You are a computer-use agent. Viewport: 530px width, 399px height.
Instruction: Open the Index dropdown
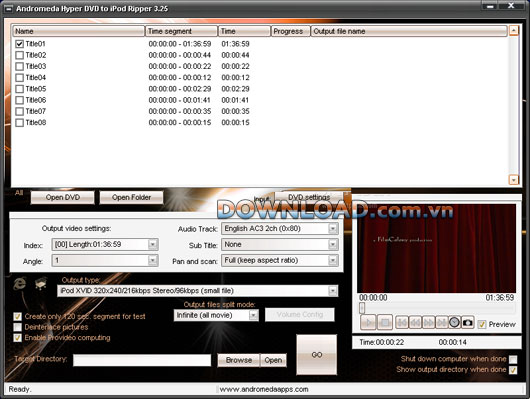153,244
